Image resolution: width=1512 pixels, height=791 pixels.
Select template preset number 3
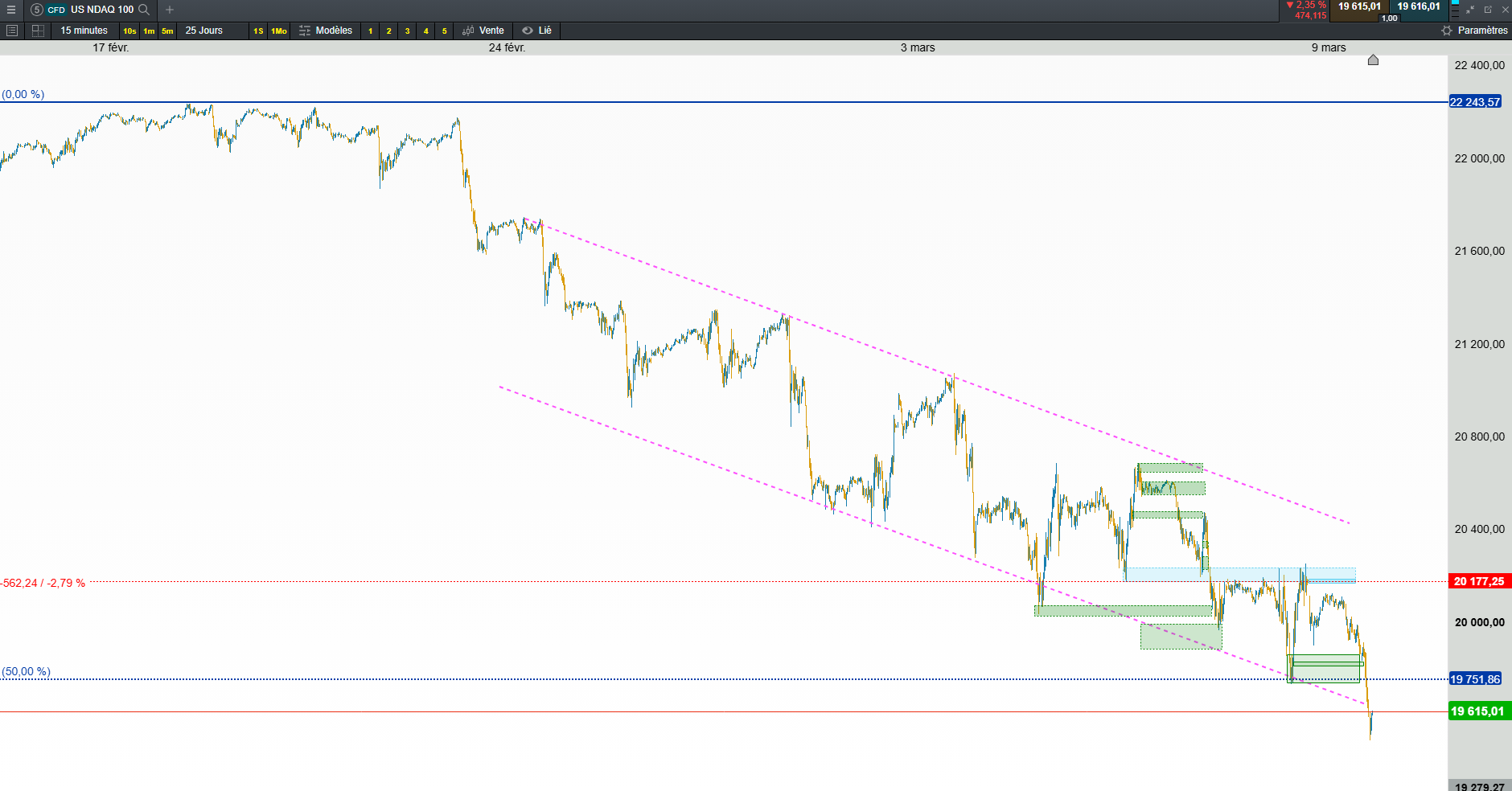pos(408,31)
